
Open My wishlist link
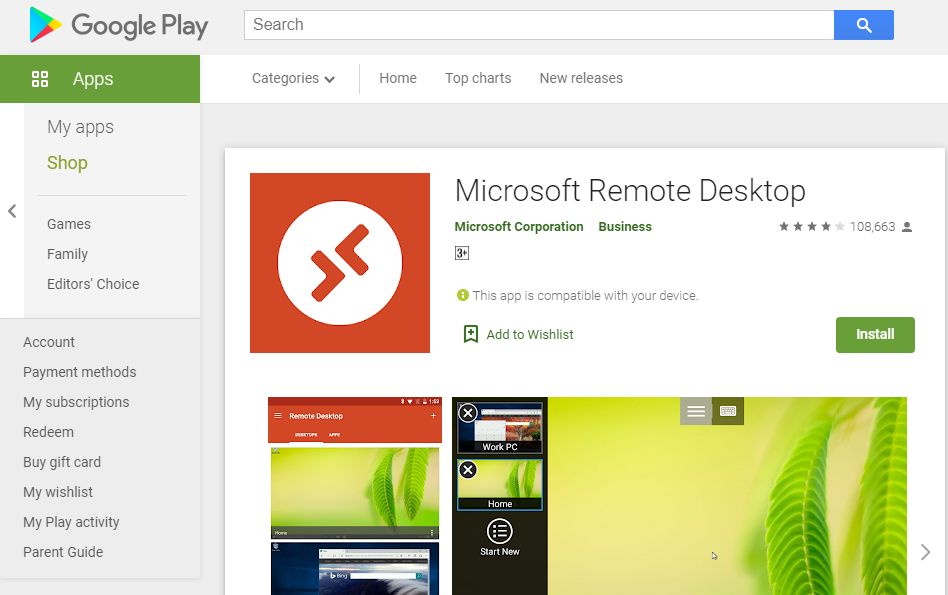click(x=58, y=492)
